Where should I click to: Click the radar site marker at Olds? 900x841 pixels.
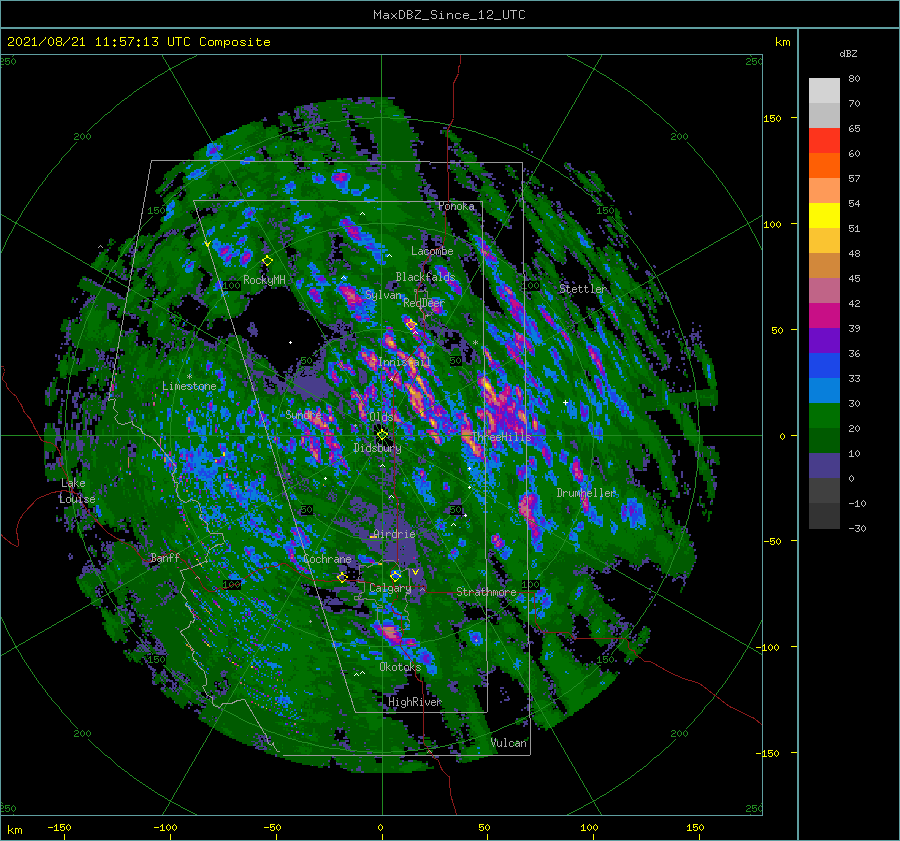point(382,435)
